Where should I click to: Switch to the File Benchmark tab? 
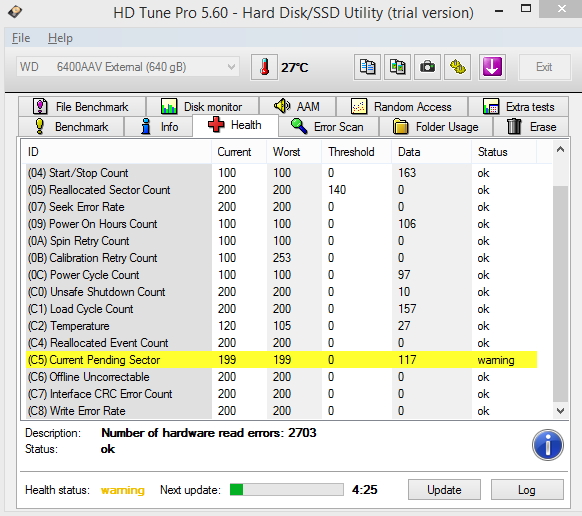(82, 107)
